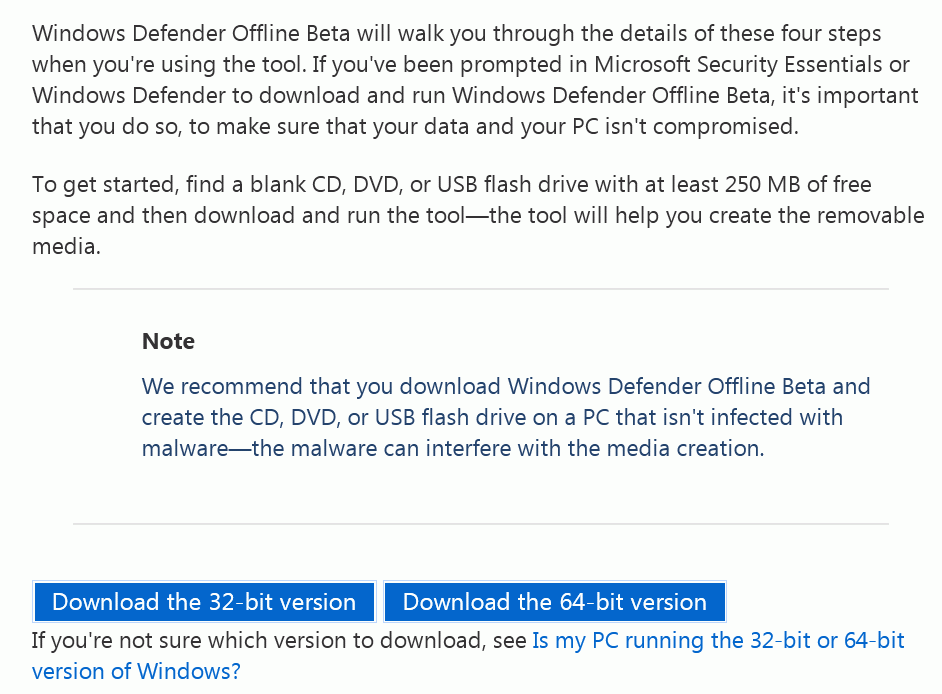Click 'when you're using the tool' text
Viewport: 942px width, 694px height.
[166, 64]
